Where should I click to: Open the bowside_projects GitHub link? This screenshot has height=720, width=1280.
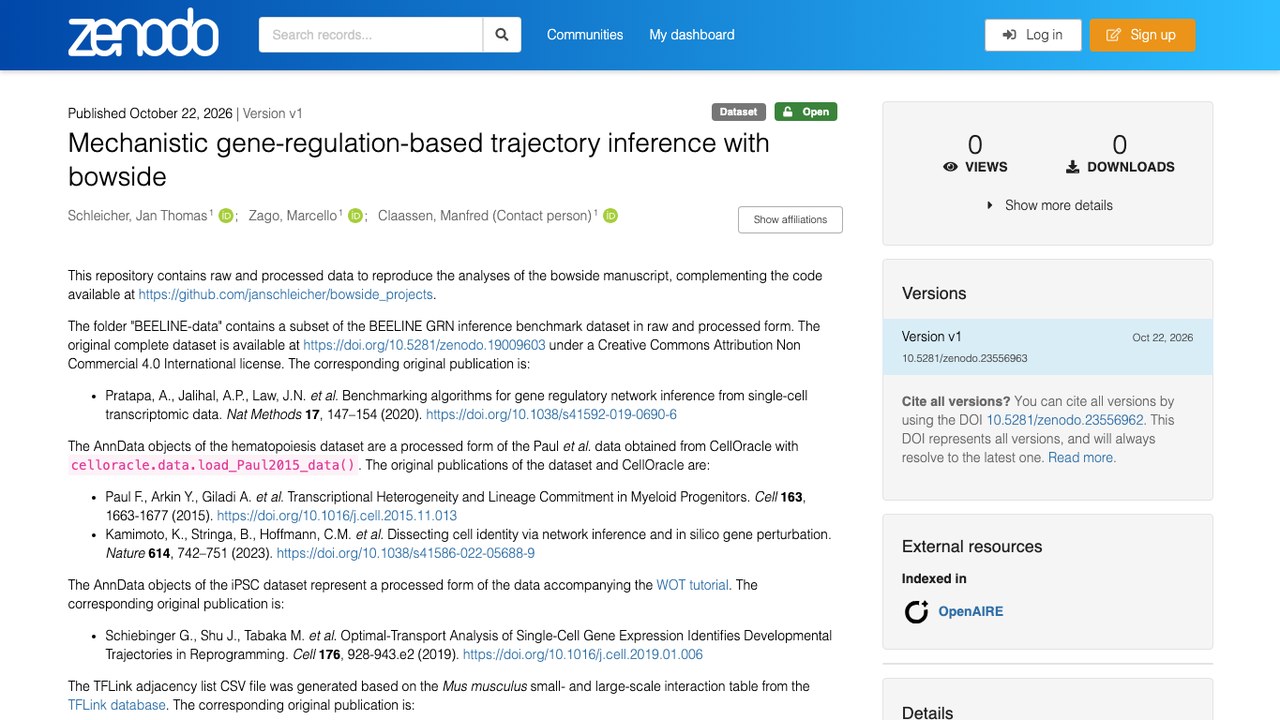[x=286, y=295]
